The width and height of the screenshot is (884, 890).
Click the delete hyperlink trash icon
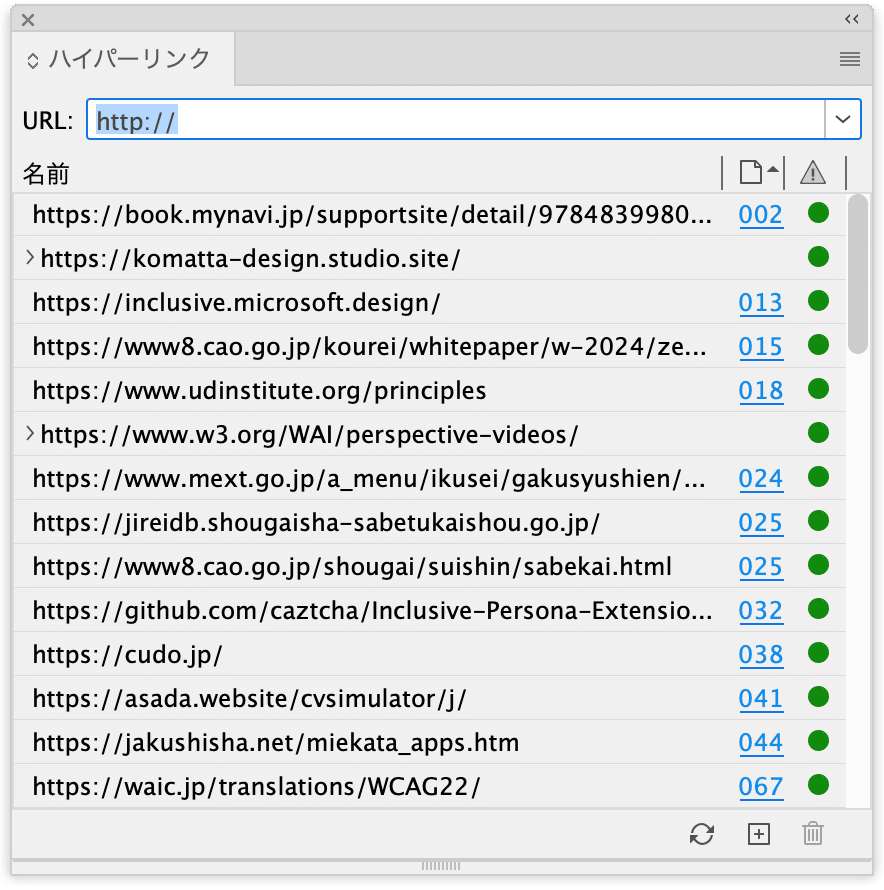(x=812, y=834)
